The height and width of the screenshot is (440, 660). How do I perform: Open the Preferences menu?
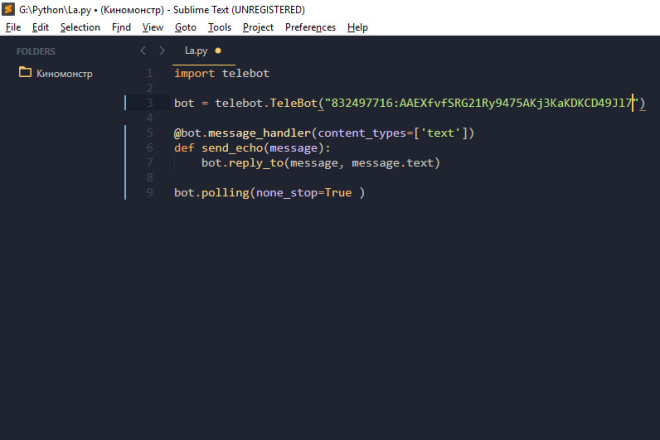pos(310,27)
